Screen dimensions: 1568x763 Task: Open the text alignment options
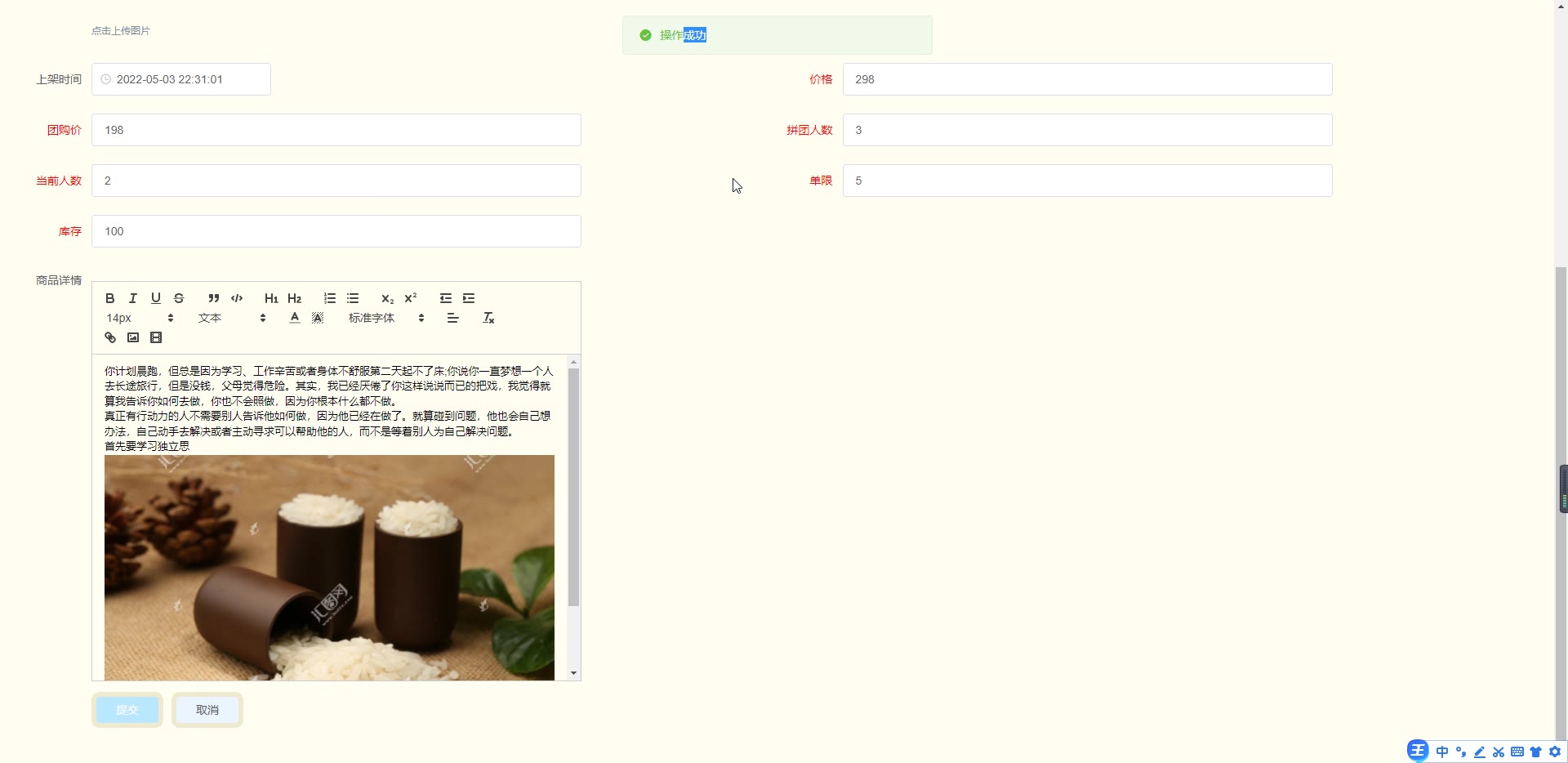[x=453, y=318]
